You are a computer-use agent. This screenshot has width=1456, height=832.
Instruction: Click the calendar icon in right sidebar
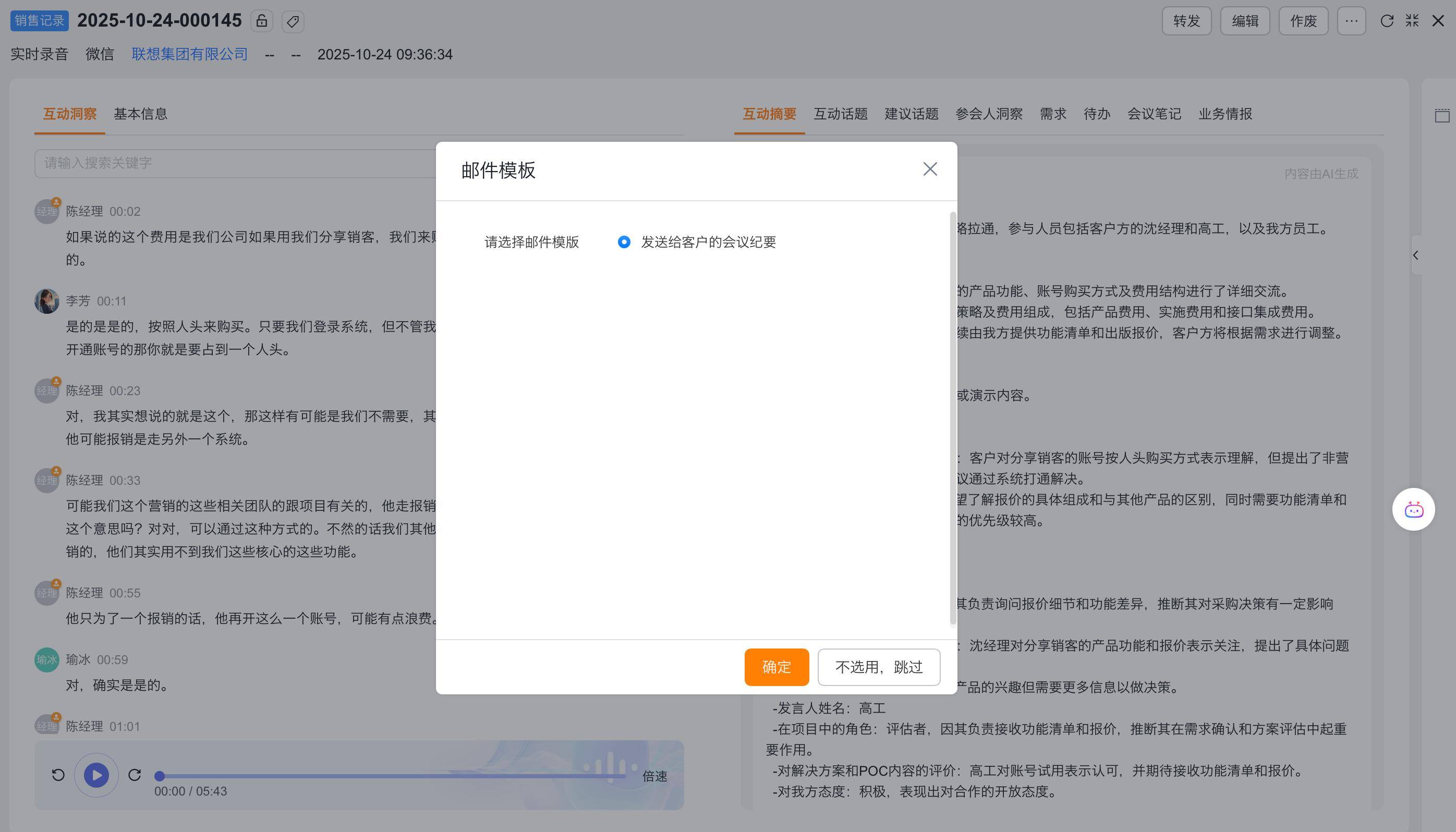1442,115
